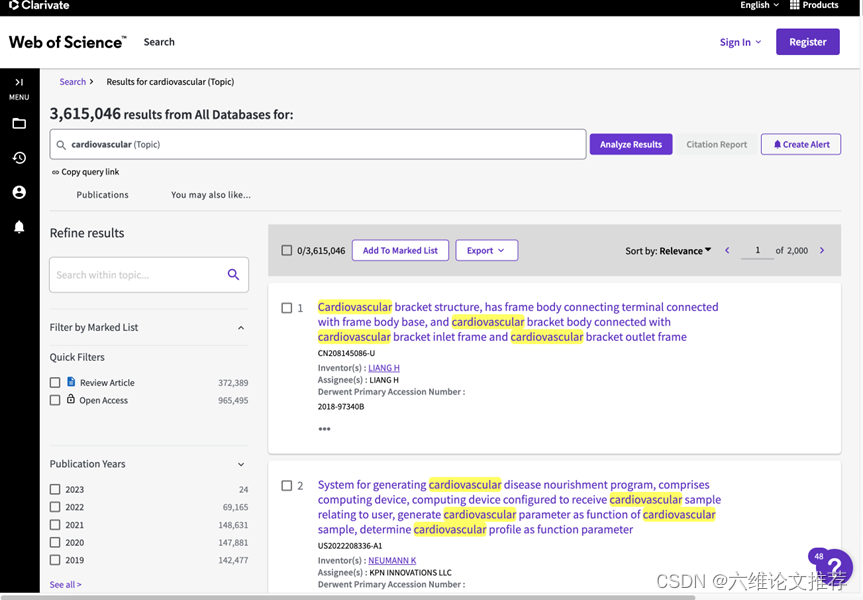Click the Clarivate logo
863x600 pixels.
[x=39, y=6]
